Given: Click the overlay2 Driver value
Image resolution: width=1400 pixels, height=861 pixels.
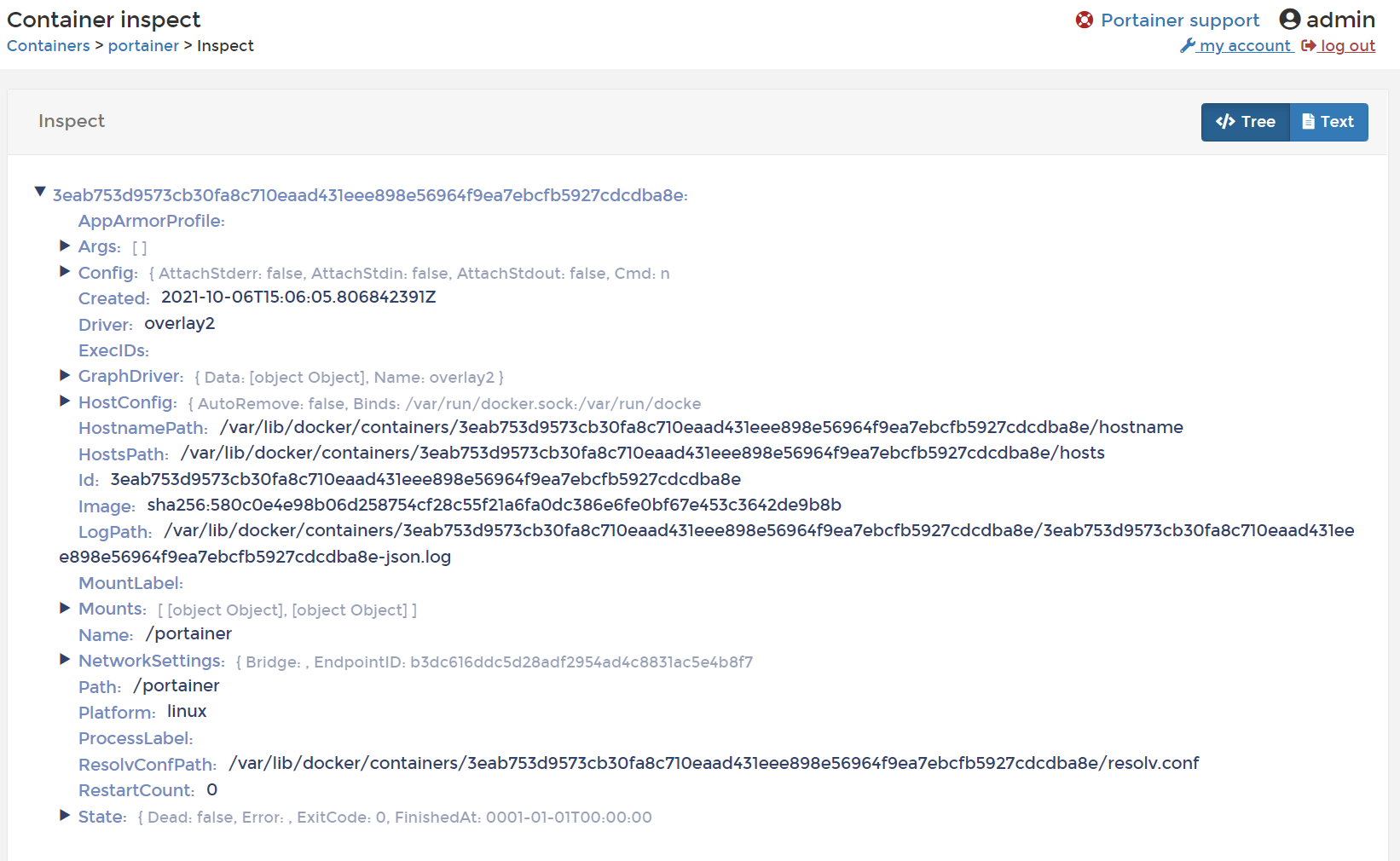Looking at the screenshot, I should point(180,323).
